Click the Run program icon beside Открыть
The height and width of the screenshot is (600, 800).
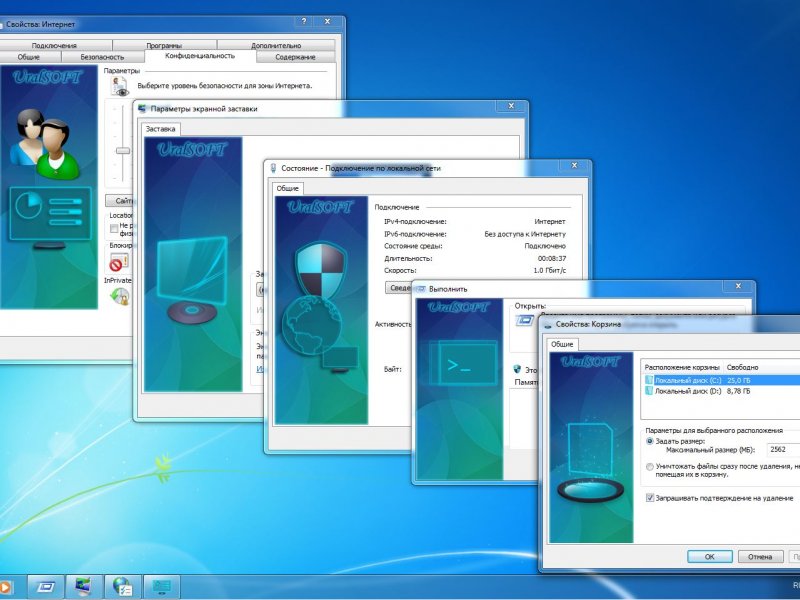(x=524, y=320)
